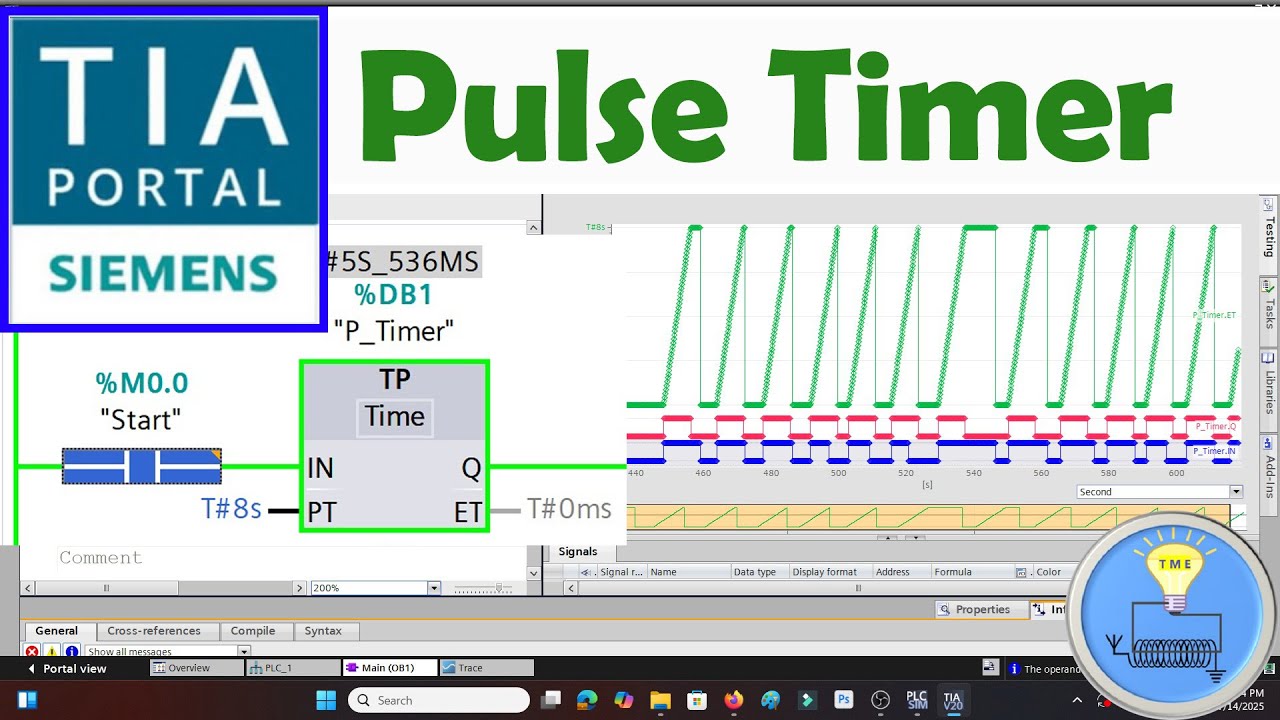Open the Tasks side panel
Screen dimensions: 1280x720
tap(1269, 312)
